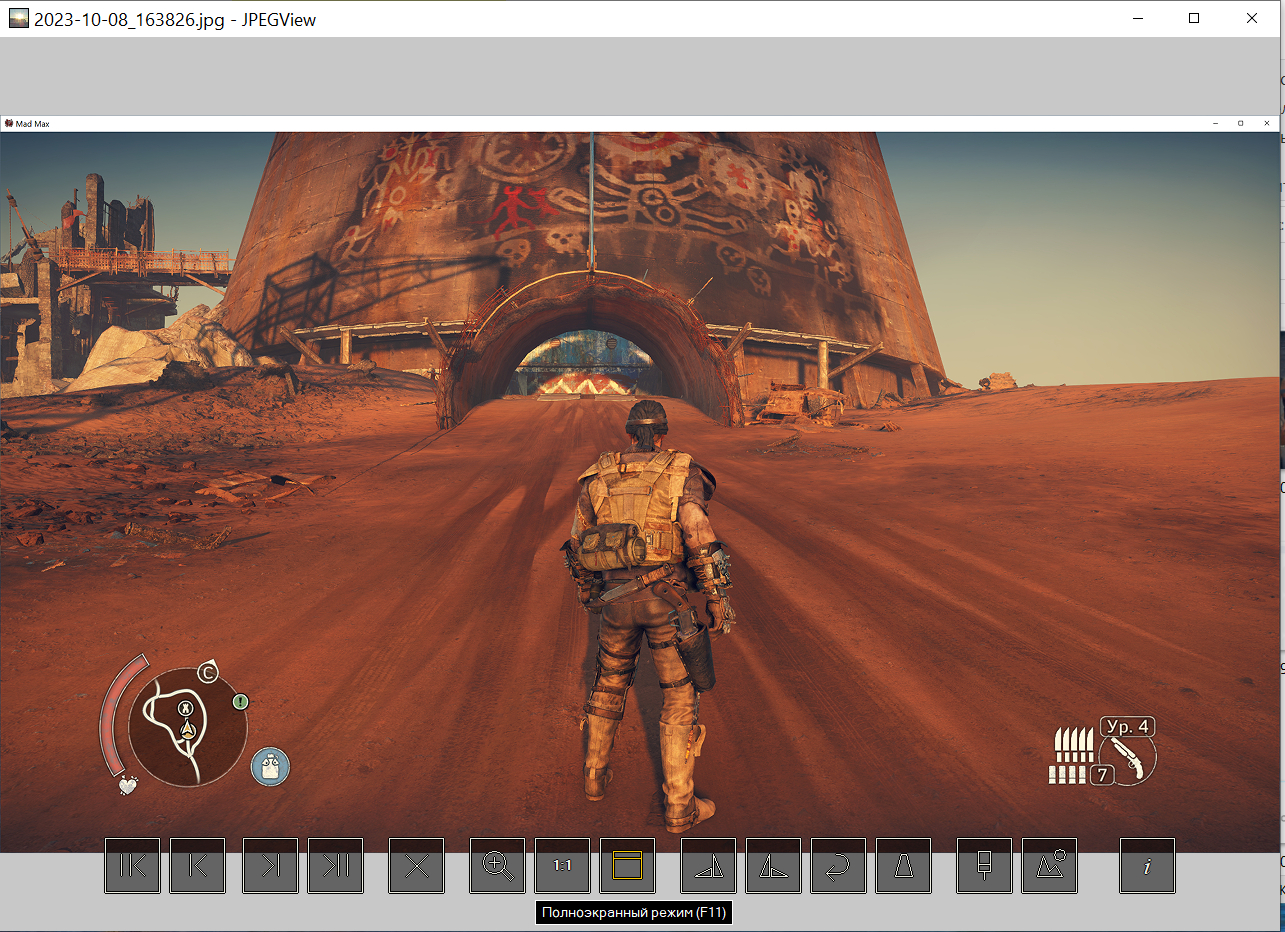Screen dimensions: 1285x932
Task: Click the heart icon under the health bar
Action: [128, 785]
